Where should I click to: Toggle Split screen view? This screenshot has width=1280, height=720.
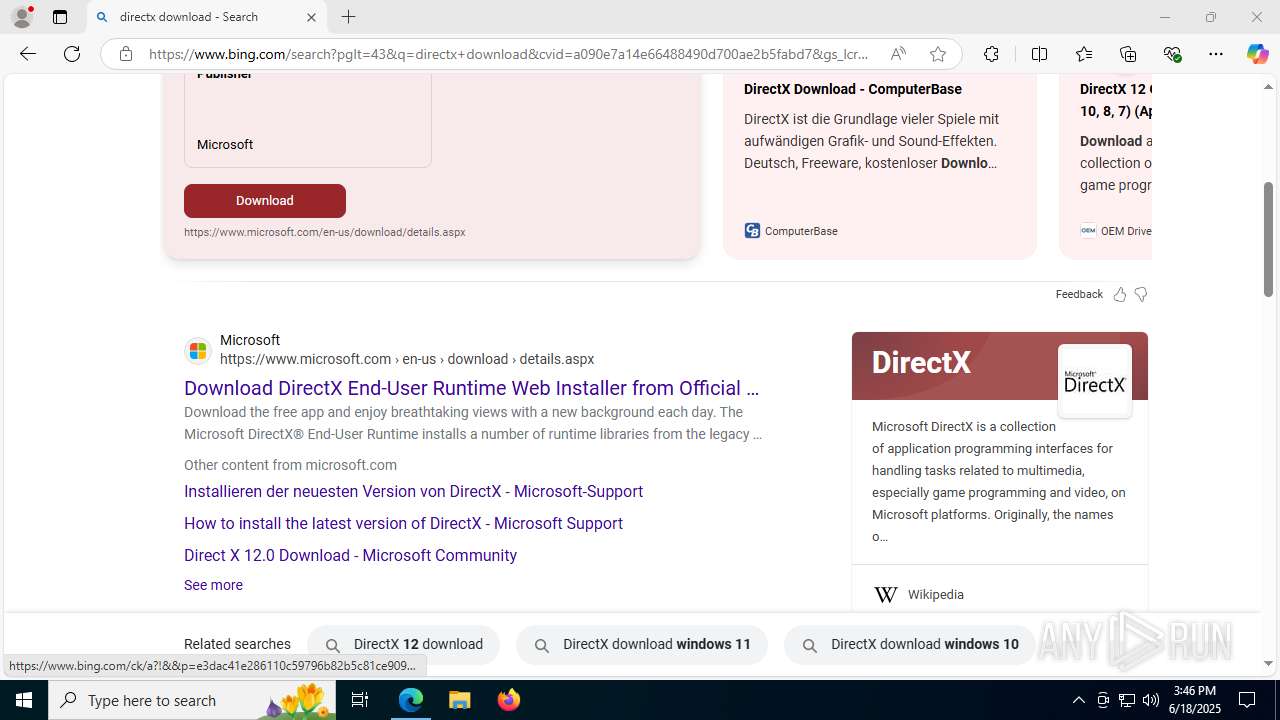(1039, 54)
